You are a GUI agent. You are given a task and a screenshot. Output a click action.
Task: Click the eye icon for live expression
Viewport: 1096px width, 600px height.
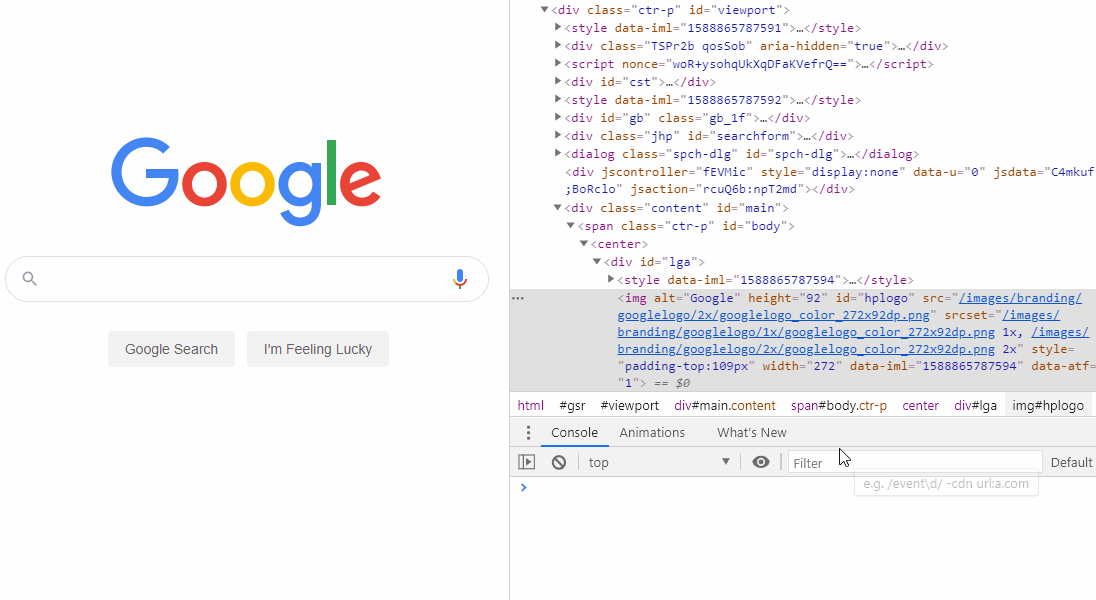click(x=760, y=462)
